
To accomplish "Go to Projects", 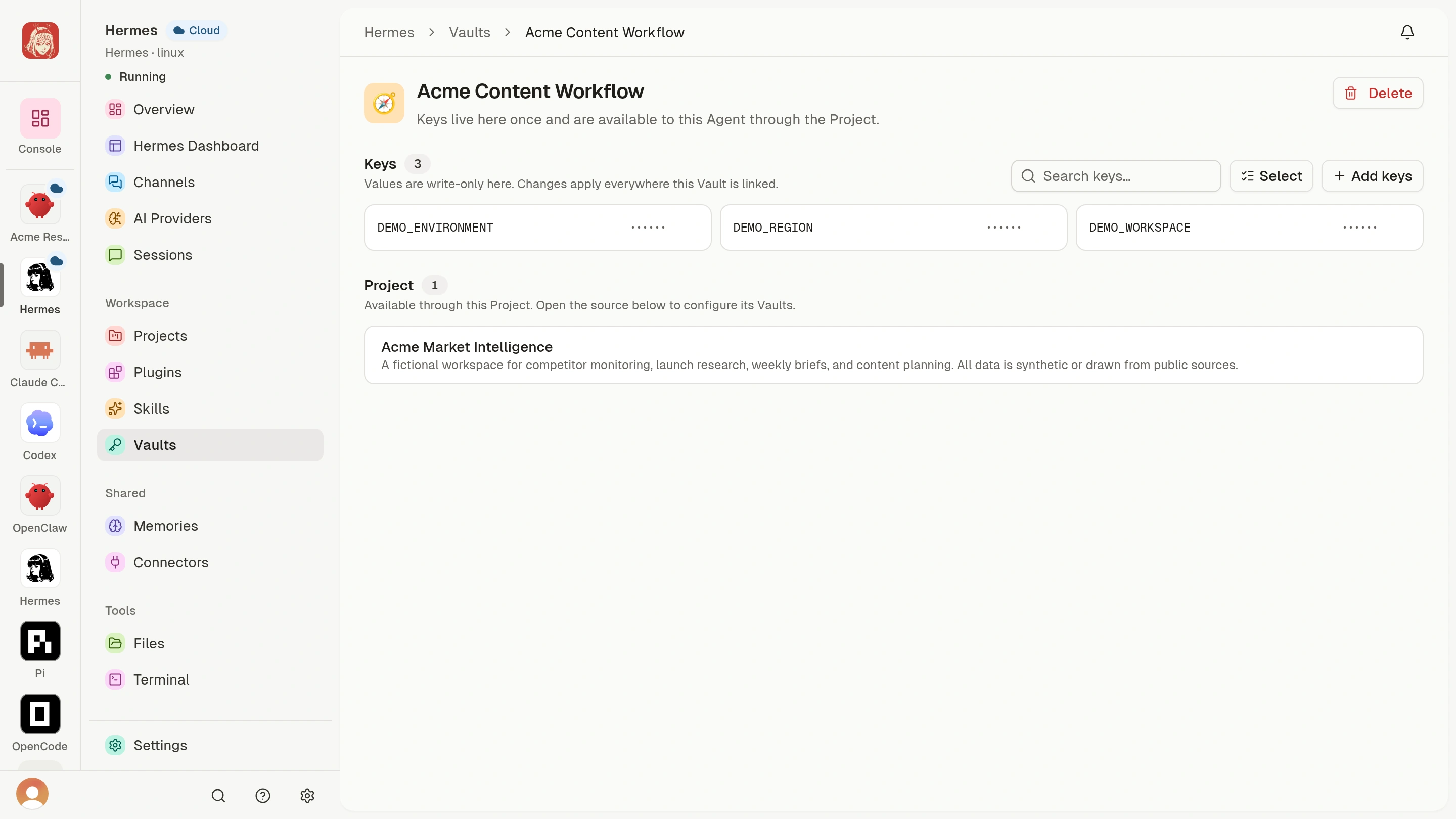I will click(x=210, y=336).
